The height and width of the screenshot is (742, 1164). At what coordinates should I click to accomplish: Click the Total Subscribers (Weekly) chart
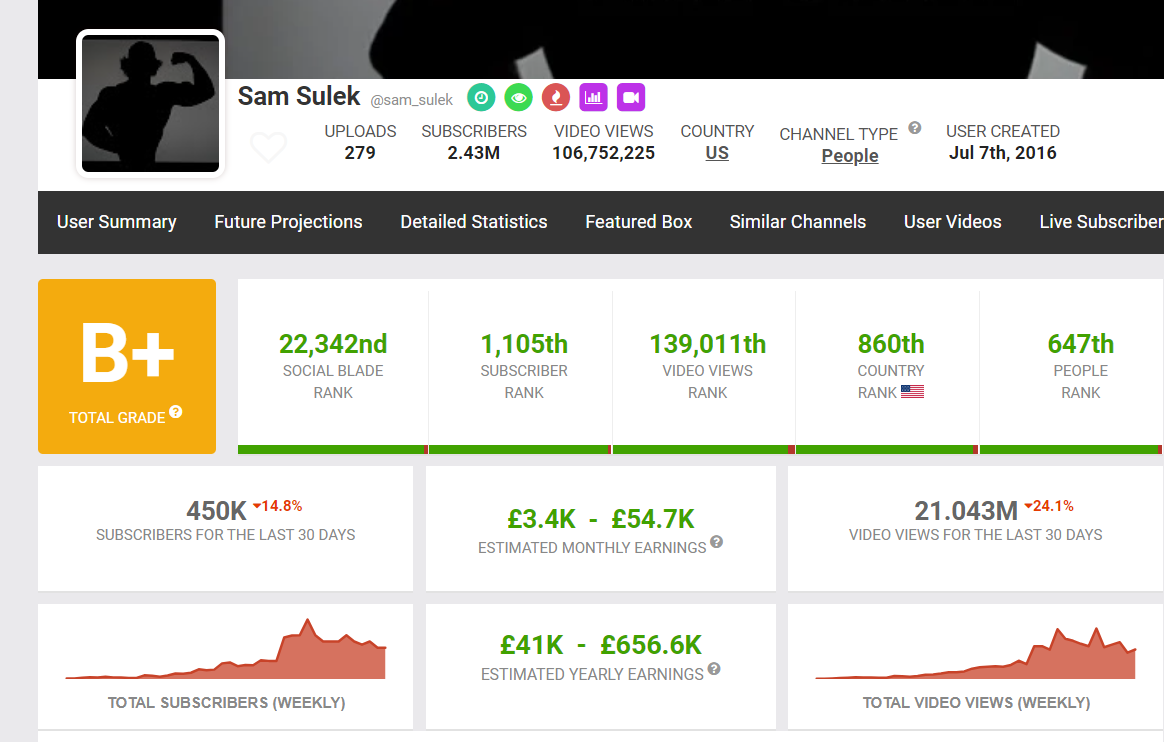pos(226,649)
